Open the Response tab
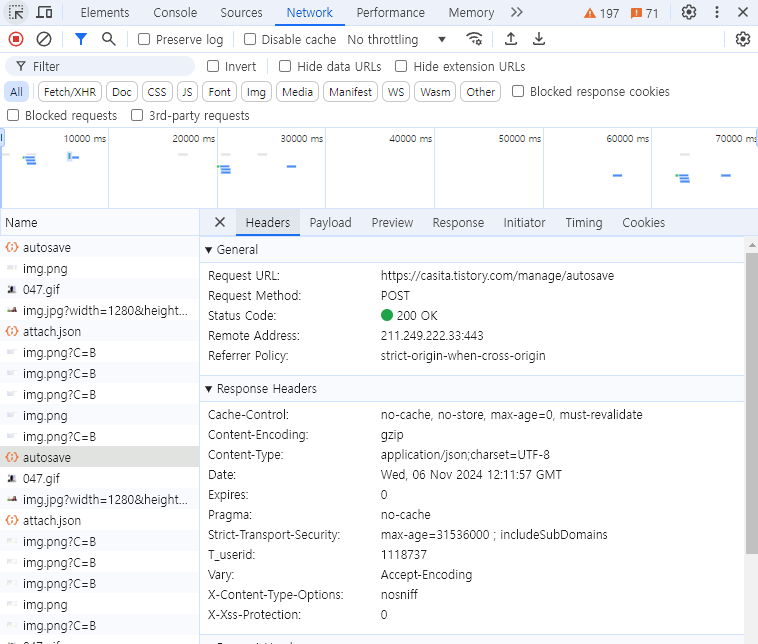 [458, 222]
